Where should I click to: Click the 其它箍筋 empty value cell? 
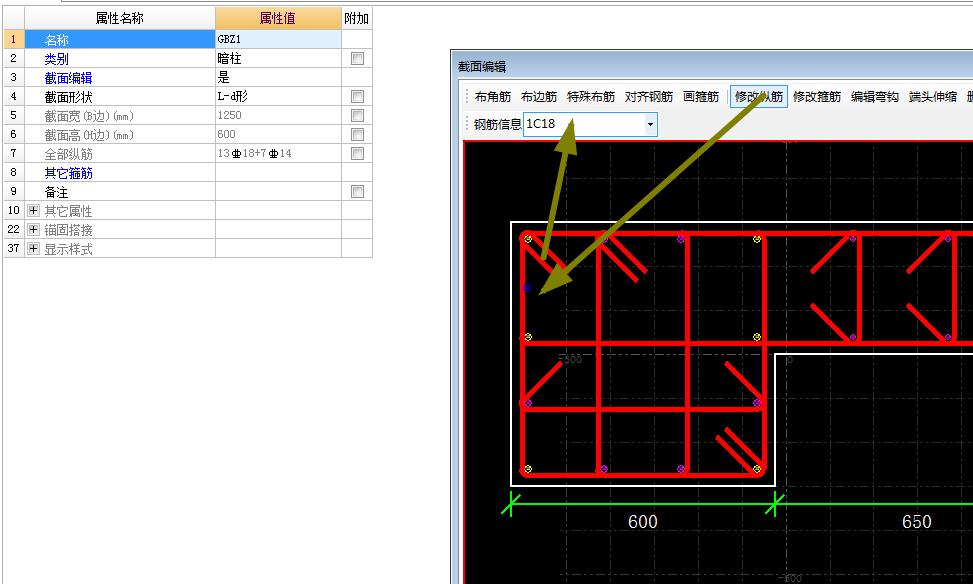[278, 173]
